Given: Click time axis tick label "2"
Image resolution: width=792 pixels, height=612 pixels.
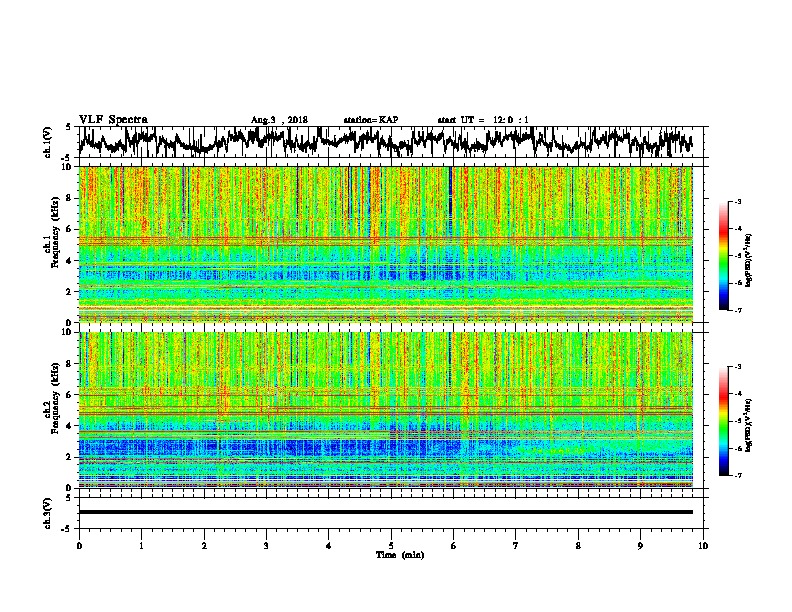Looking at the screenshot, I should (x=204, y=546).
